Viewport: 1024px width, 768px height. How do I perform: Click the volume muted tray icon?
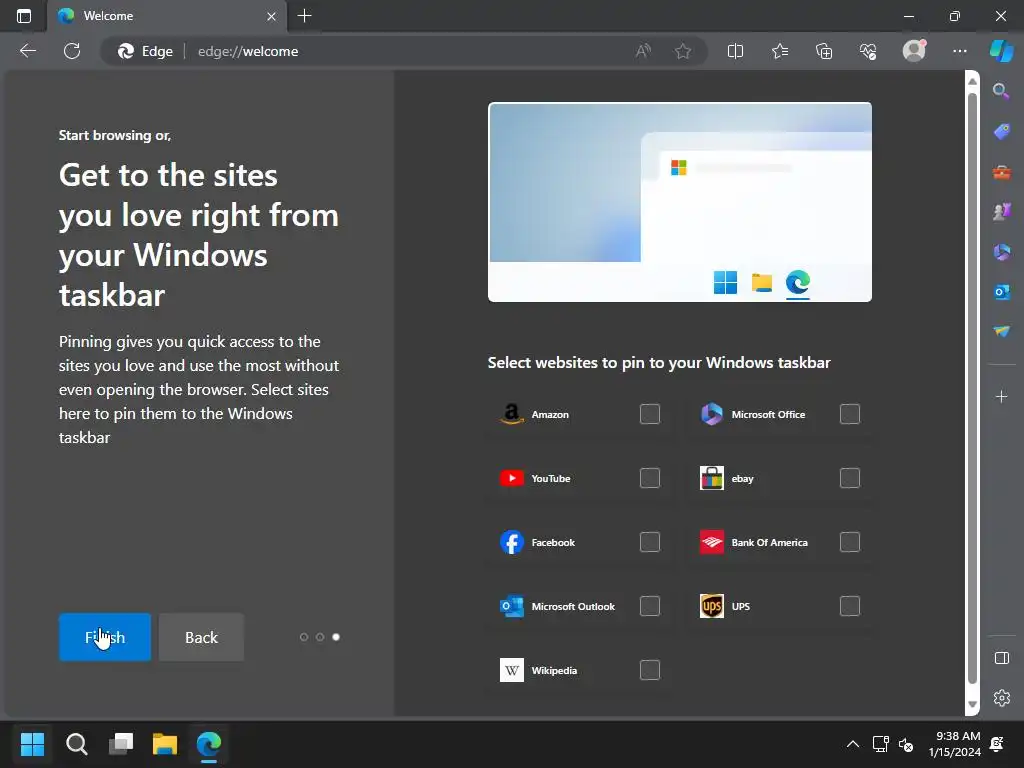click(x=906, y=744)
